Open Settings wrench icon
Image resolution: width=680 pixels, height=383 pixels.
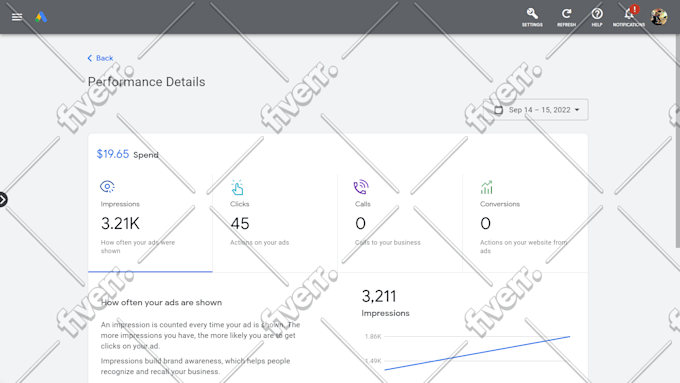(x=532, y=17)
